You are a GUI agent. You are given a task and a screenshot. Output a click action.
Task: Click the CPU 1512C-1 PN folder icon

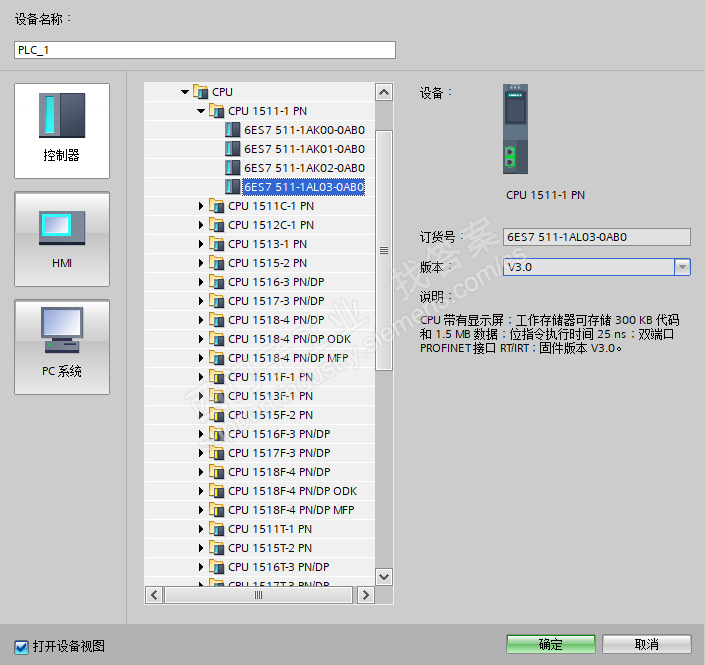point(217,225)
